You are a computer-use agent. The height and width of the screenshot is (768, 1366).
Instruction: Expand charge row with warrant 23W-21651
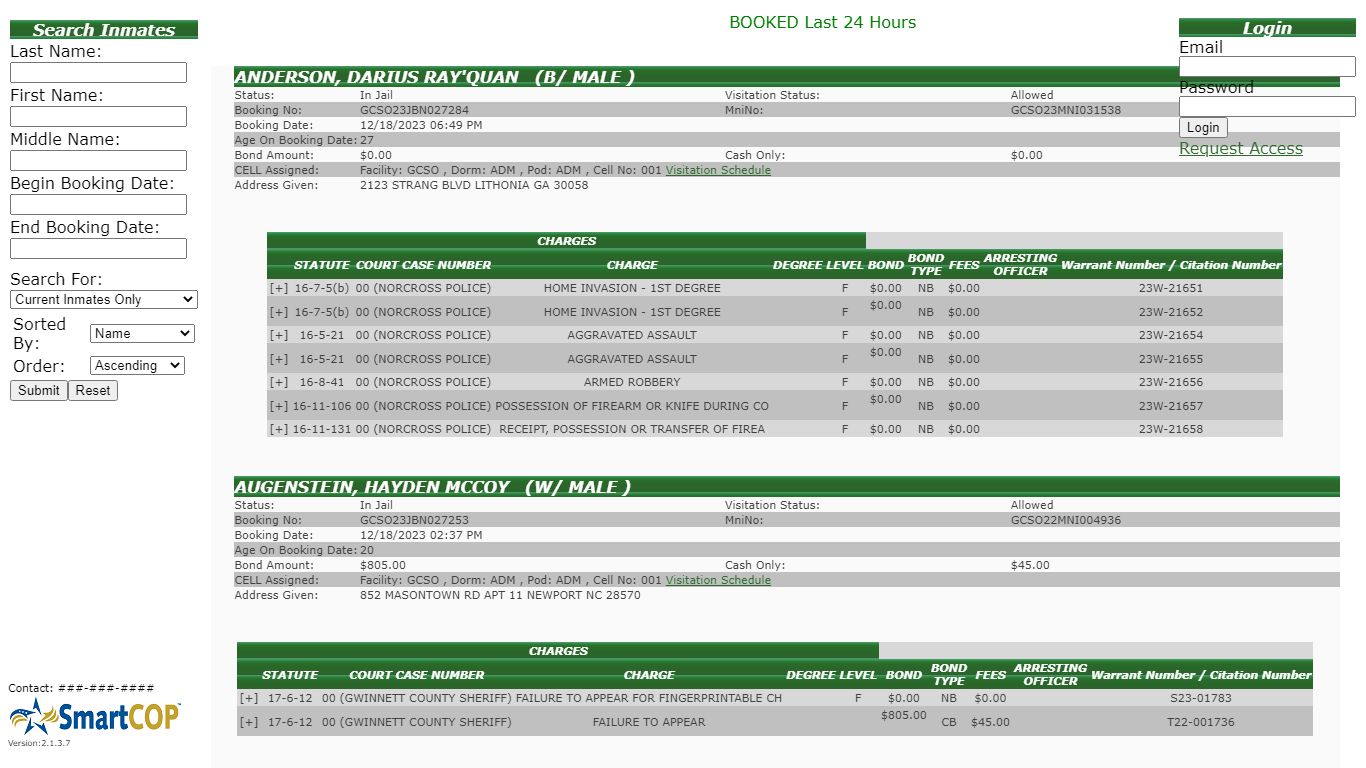pos(279,288)
